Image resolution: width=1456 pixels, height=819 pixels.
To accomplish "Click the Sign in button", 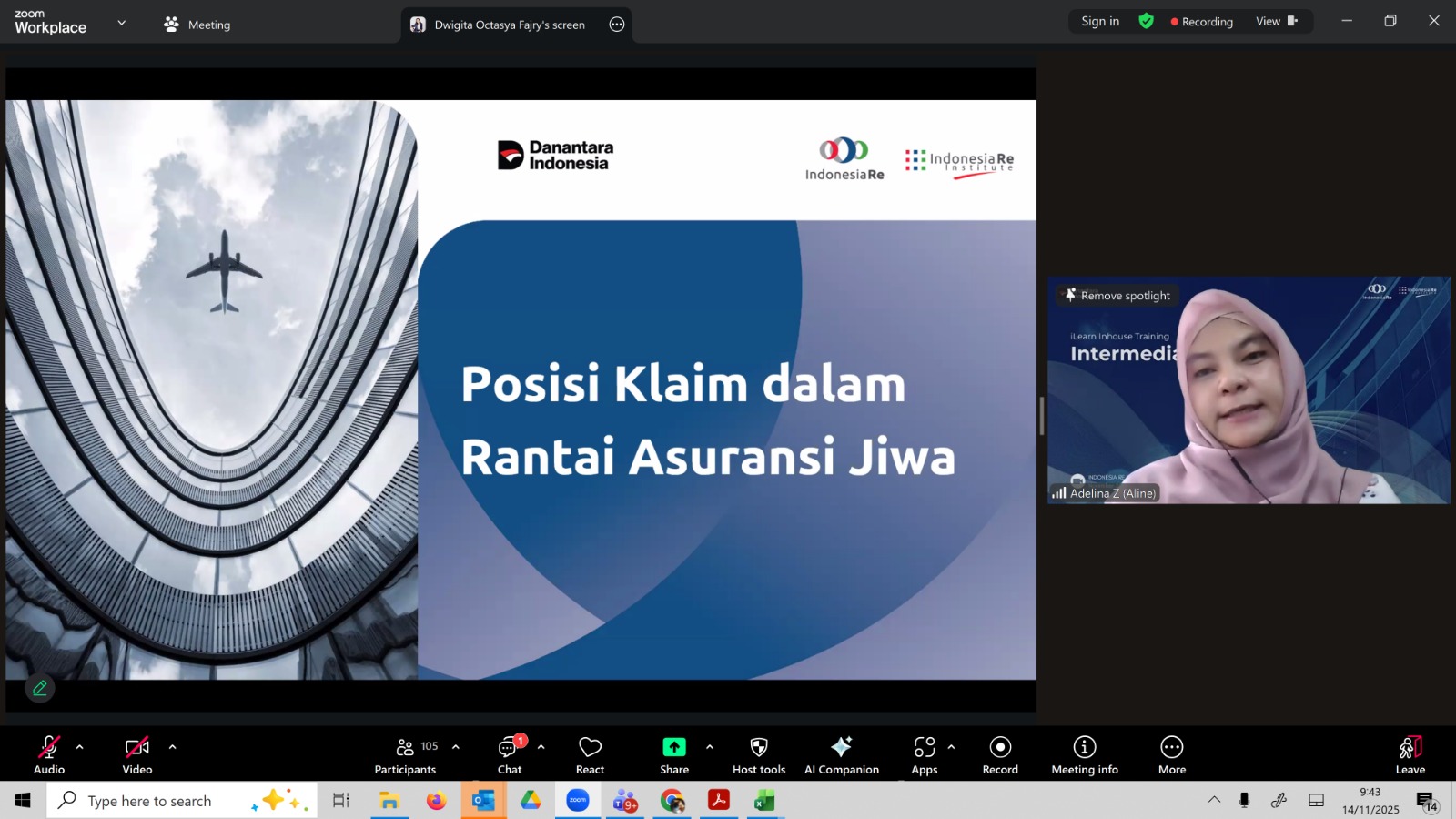I will 1100,21.
